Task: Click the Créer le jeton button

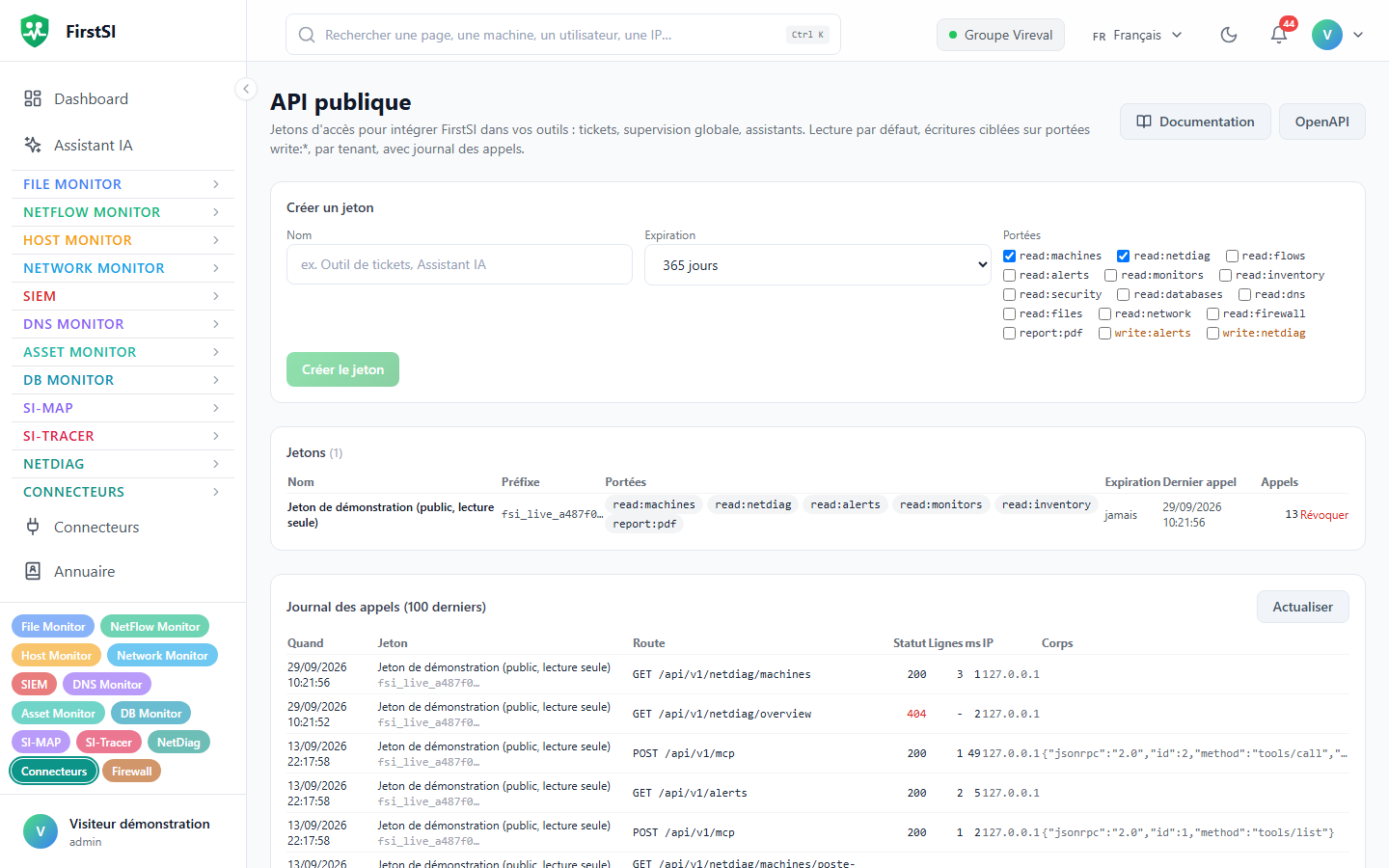Action: [x=342, y=369]
